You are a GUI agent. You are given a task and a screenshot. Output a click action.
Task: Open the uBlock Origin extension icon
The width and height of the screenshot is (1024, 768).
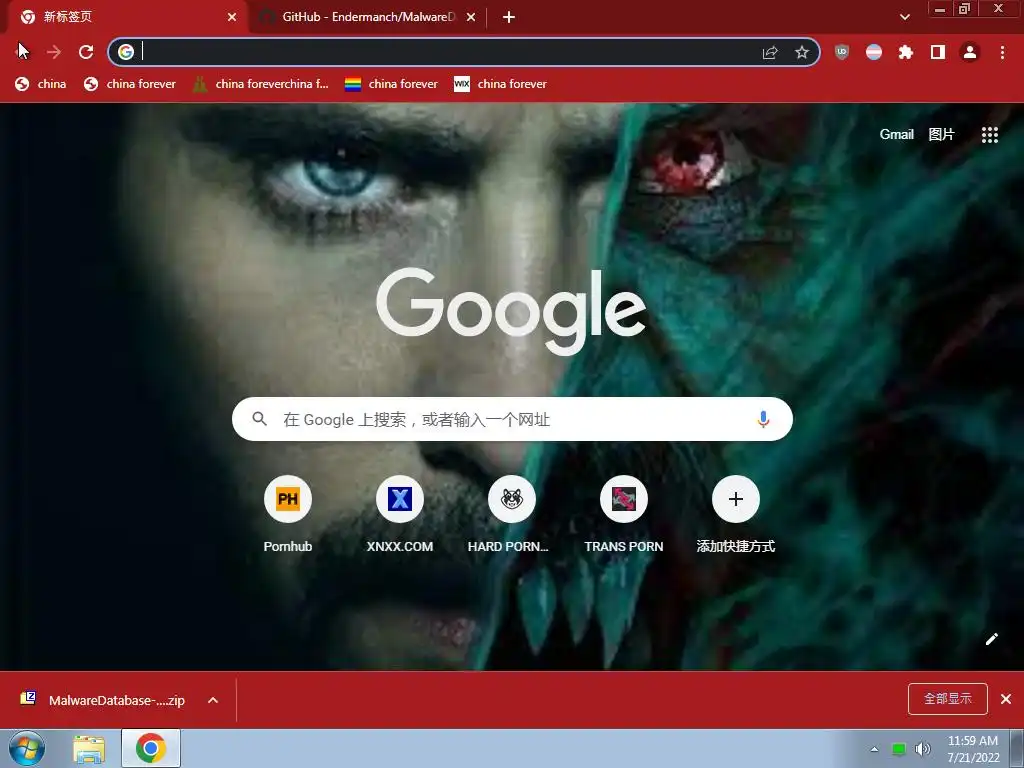tap(842, 52)
